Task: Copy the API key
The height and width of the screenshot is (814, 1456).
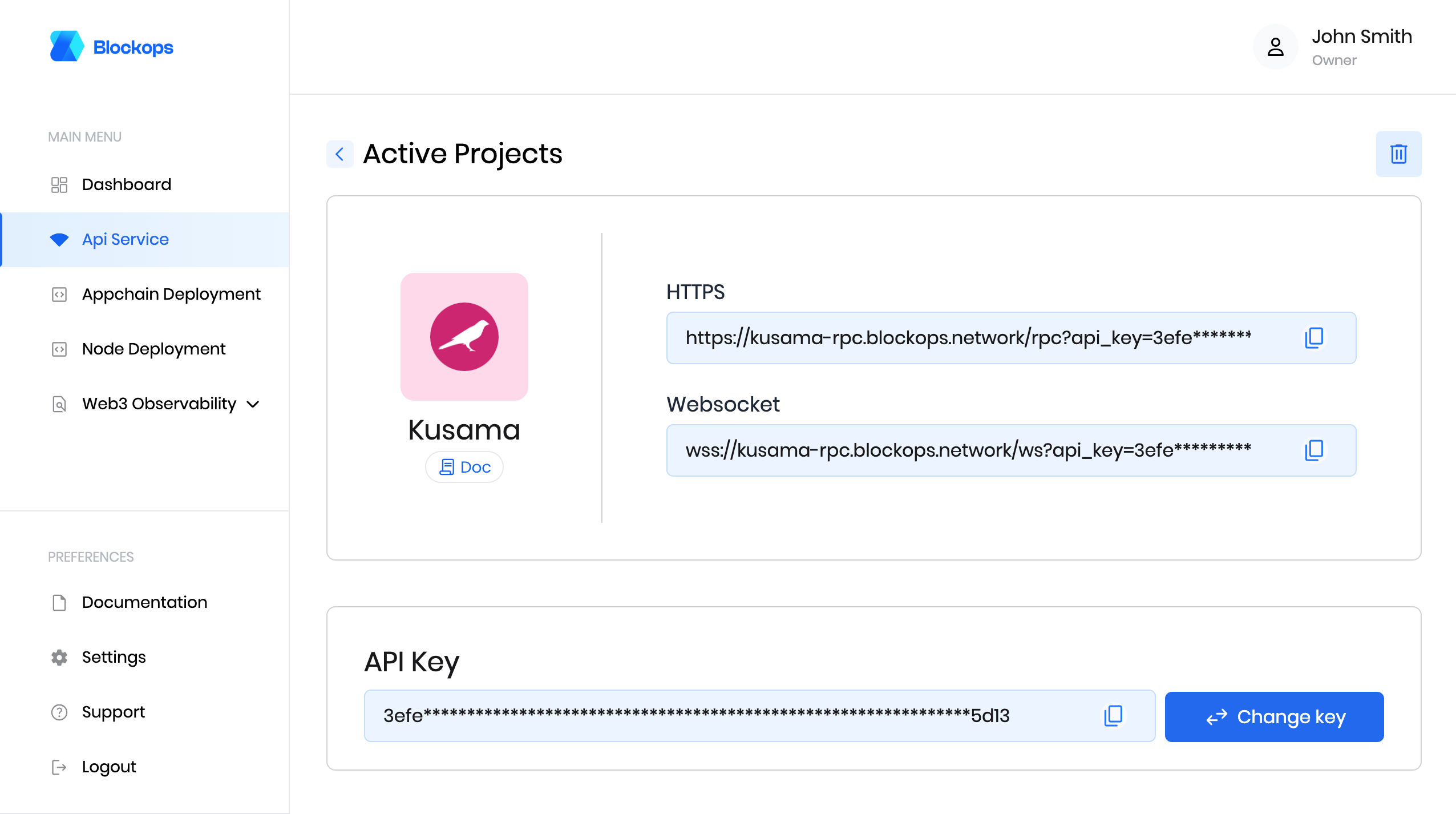Action: coord(1113,715)
